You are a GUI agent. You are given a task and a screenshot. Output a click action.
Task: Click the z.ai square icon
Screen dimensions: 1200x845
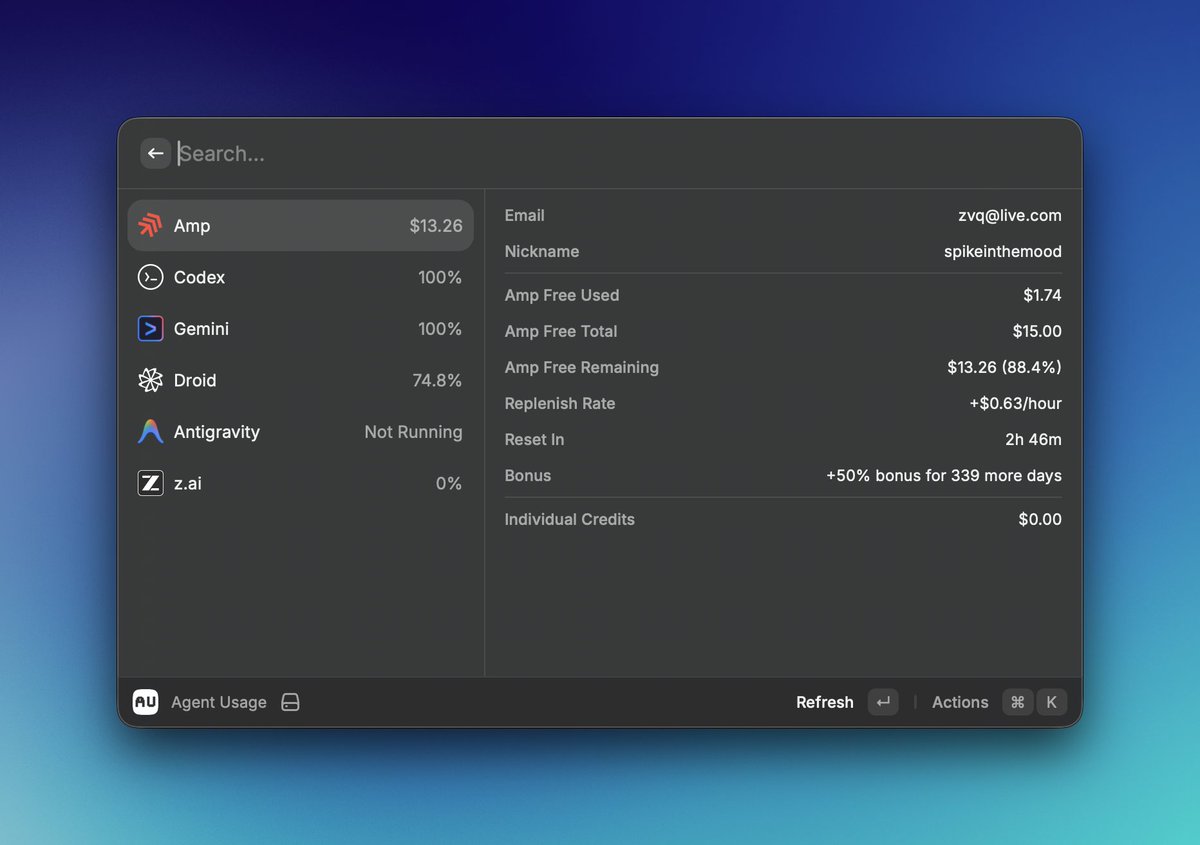[150, 484]
